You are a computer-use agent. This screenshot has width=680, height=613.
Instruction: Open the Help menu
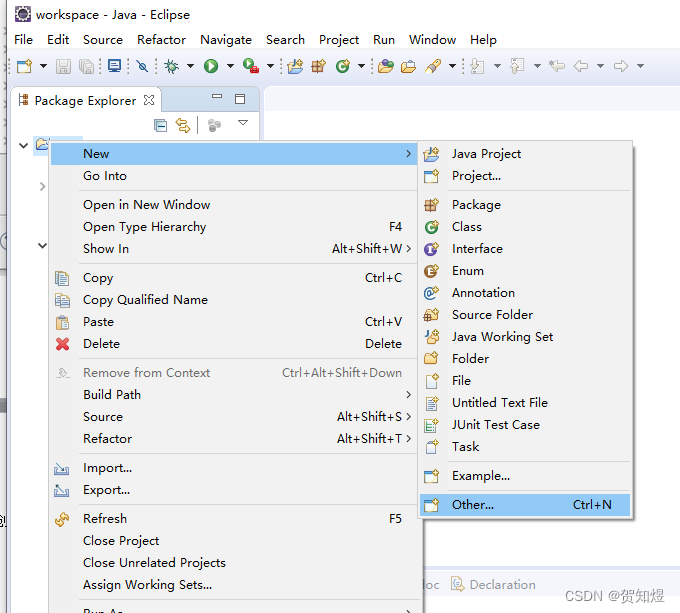point(483,40)
